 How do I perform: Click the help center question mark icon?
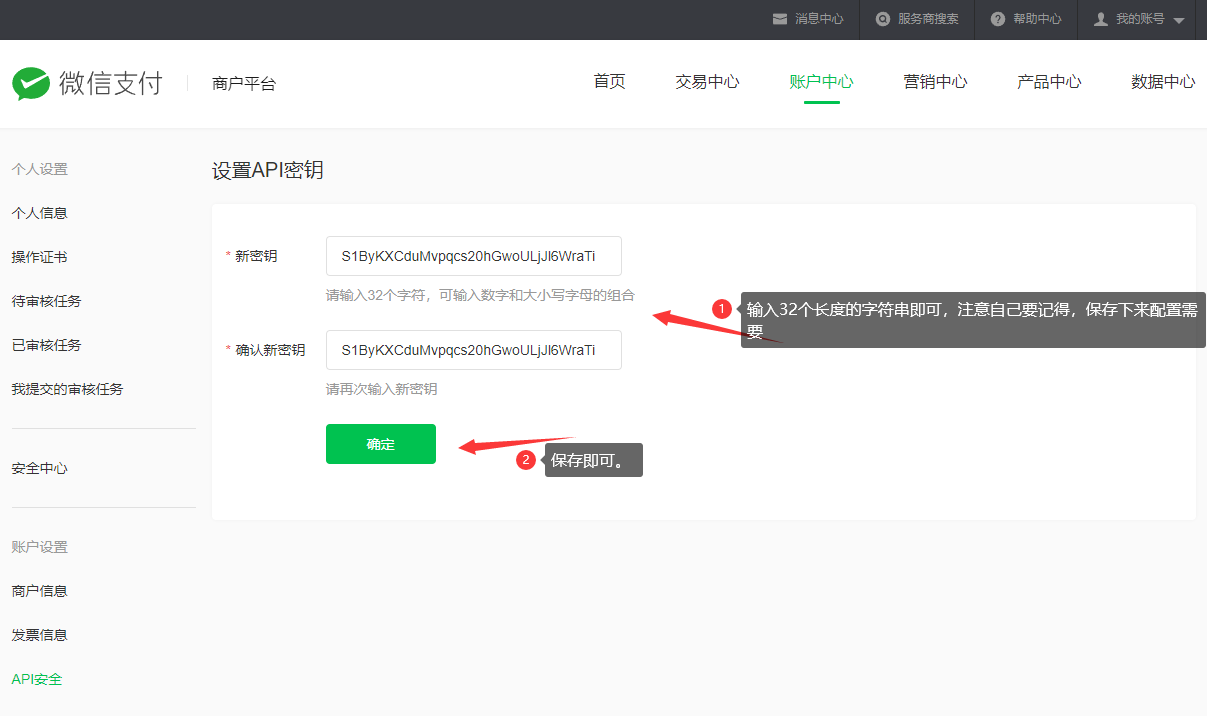coord(997,19)
